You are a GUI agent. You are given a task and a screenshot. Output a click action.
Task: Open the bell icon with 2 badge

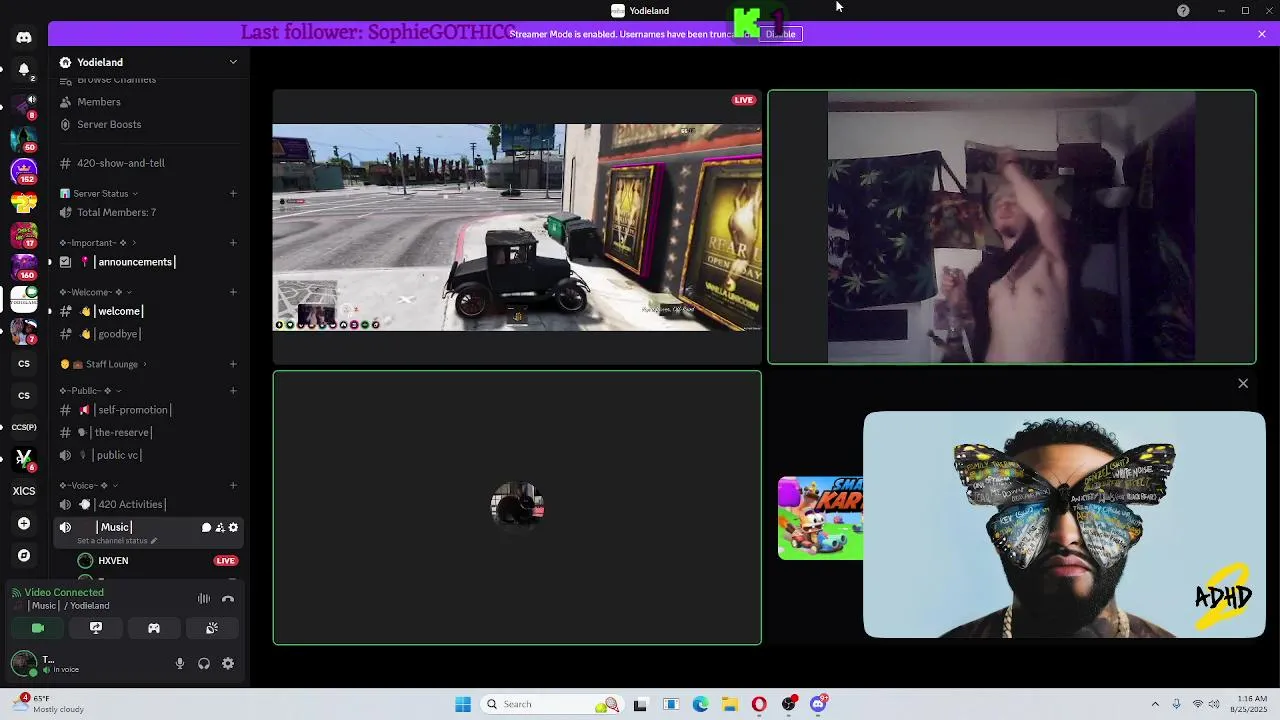(24, 71)
